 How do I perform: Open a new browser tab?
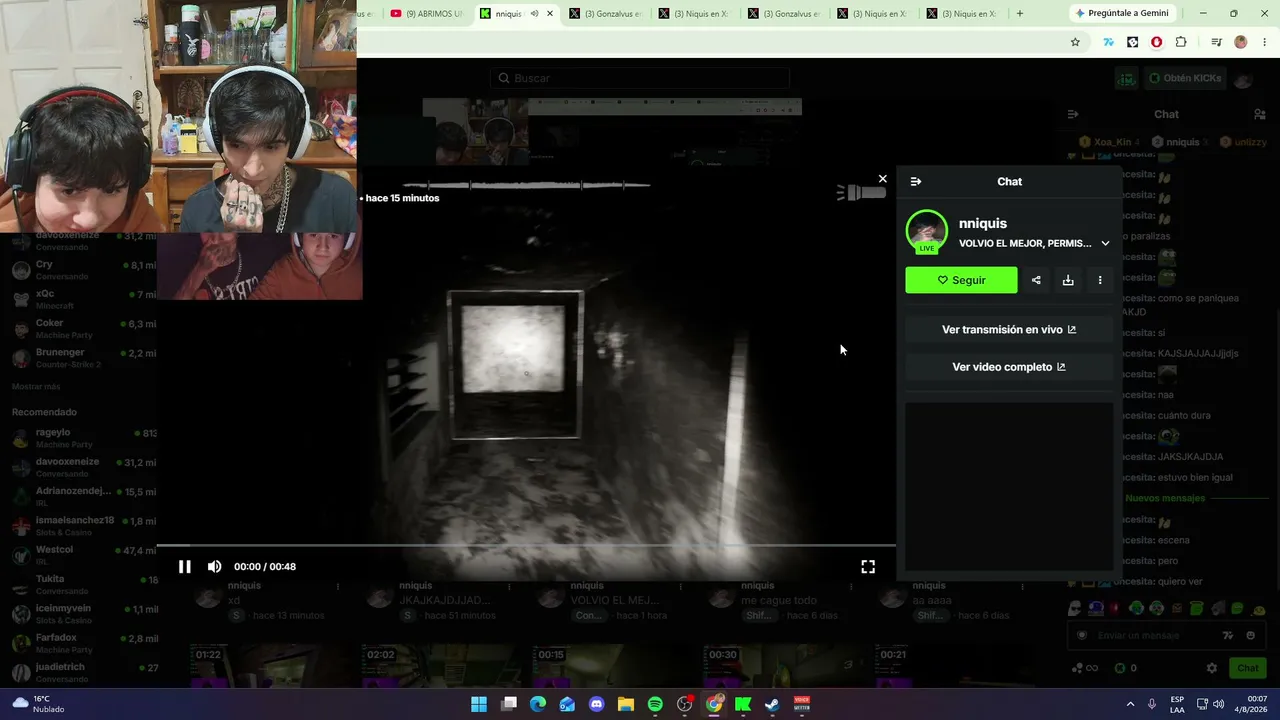[x=1020, y=14]
